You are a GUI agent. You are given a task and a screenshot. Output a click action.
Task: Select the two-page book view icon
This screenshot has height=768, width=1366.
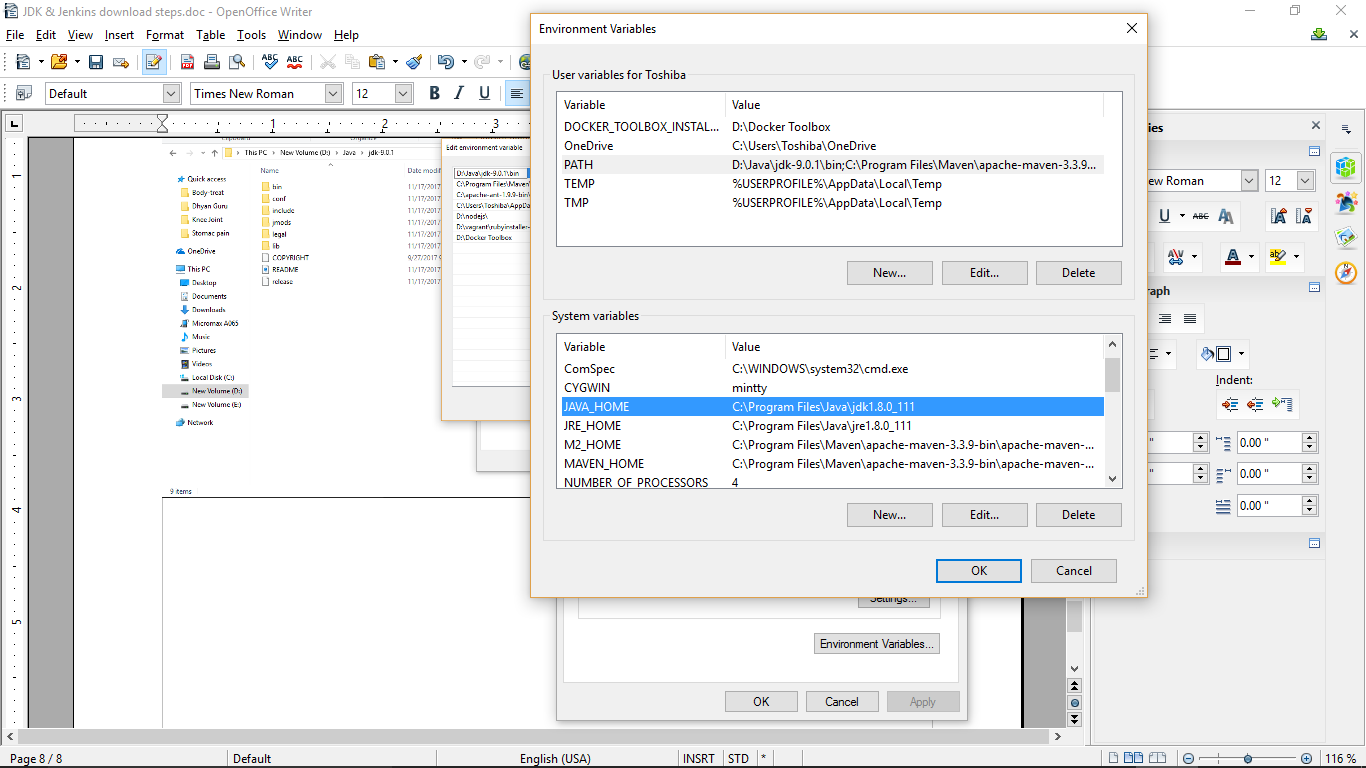click(1158, 758)
